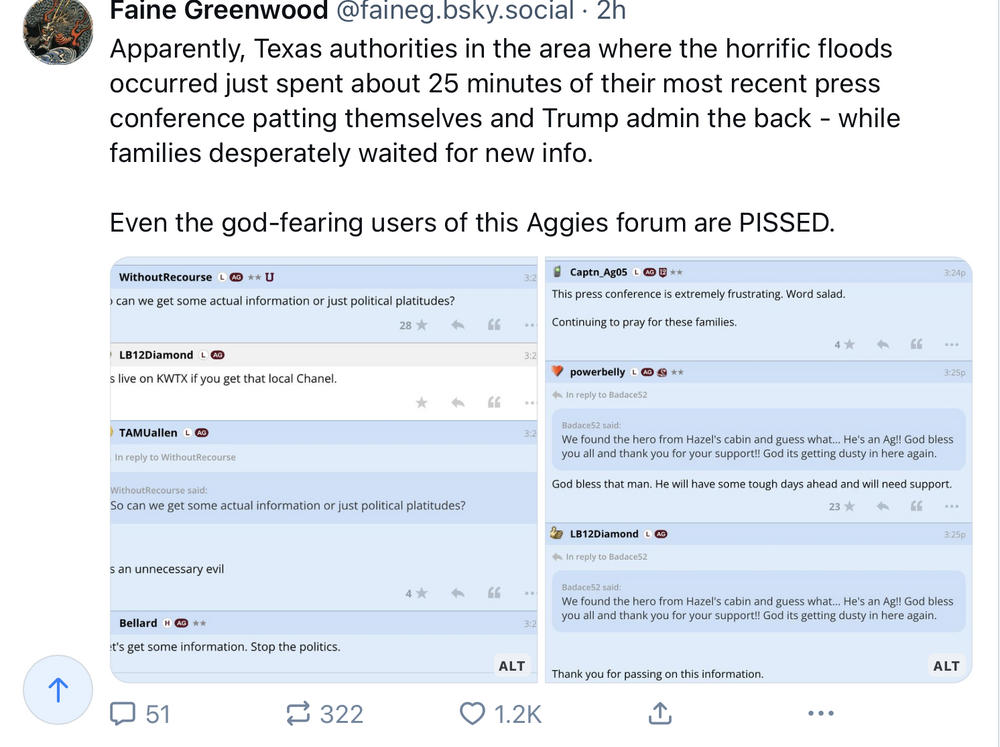Open more options on powerbelly's comment
1000x747 pixels.
951,506
